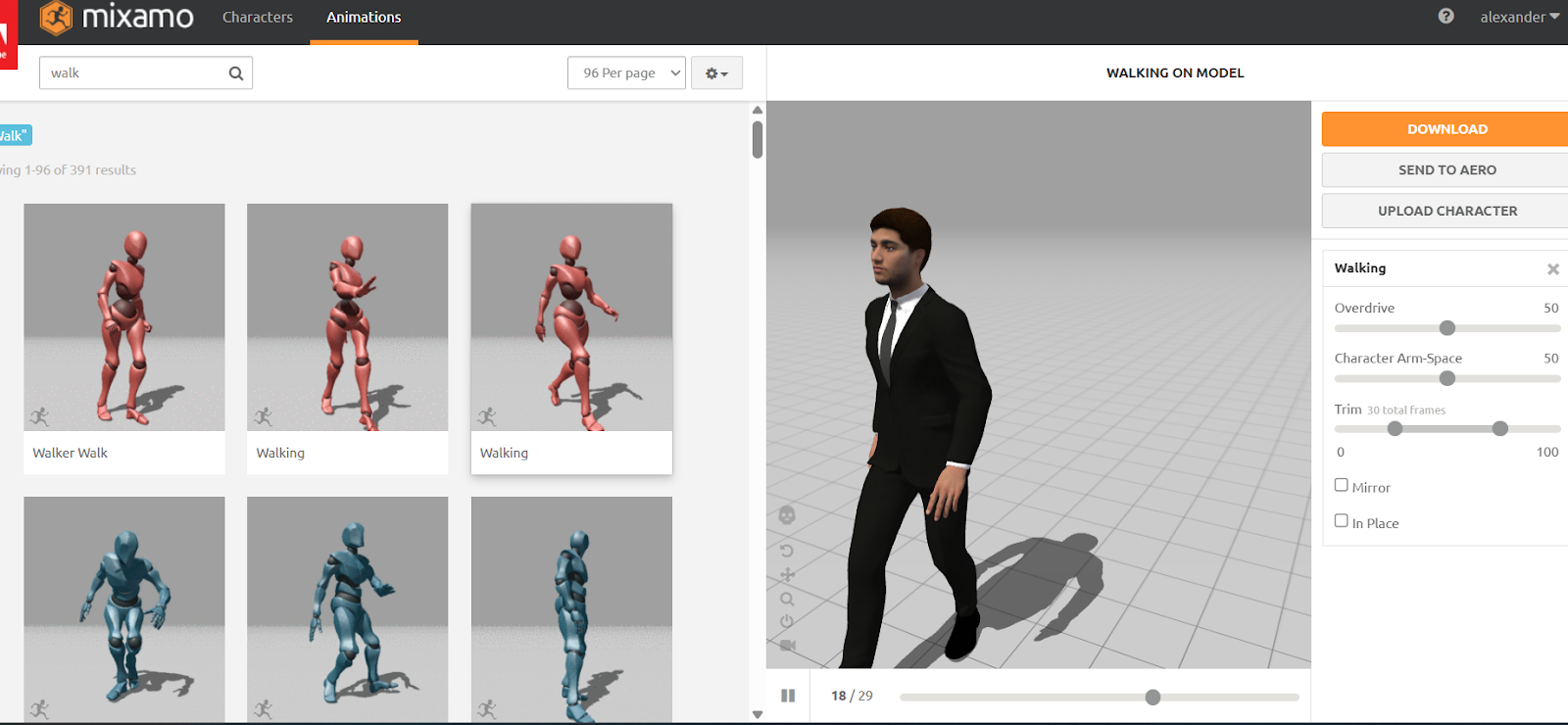This screenshot has height=725, width=1568.
Task: Click the SEND TO AERO button
Action: coord(1446,169)
